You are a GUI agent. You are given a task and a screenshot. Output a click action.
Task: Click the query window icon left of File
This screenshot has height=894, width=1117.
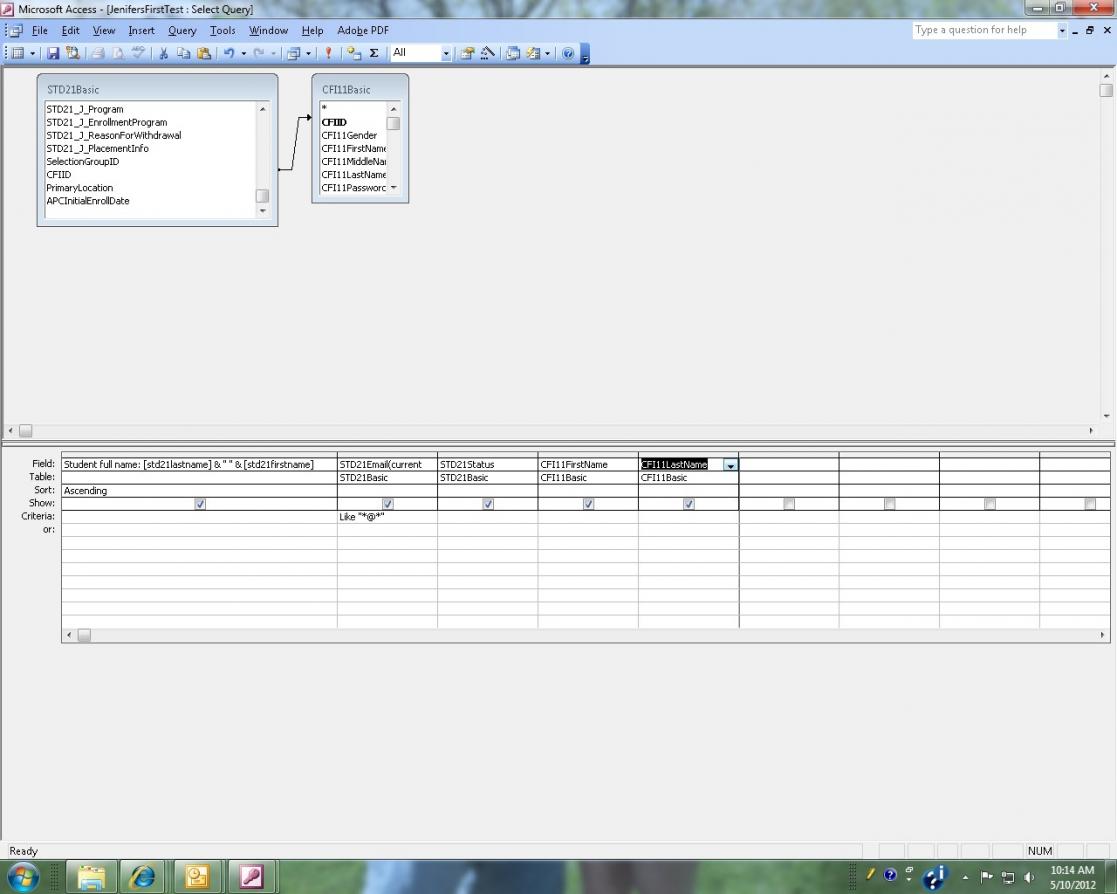point(16,31)
